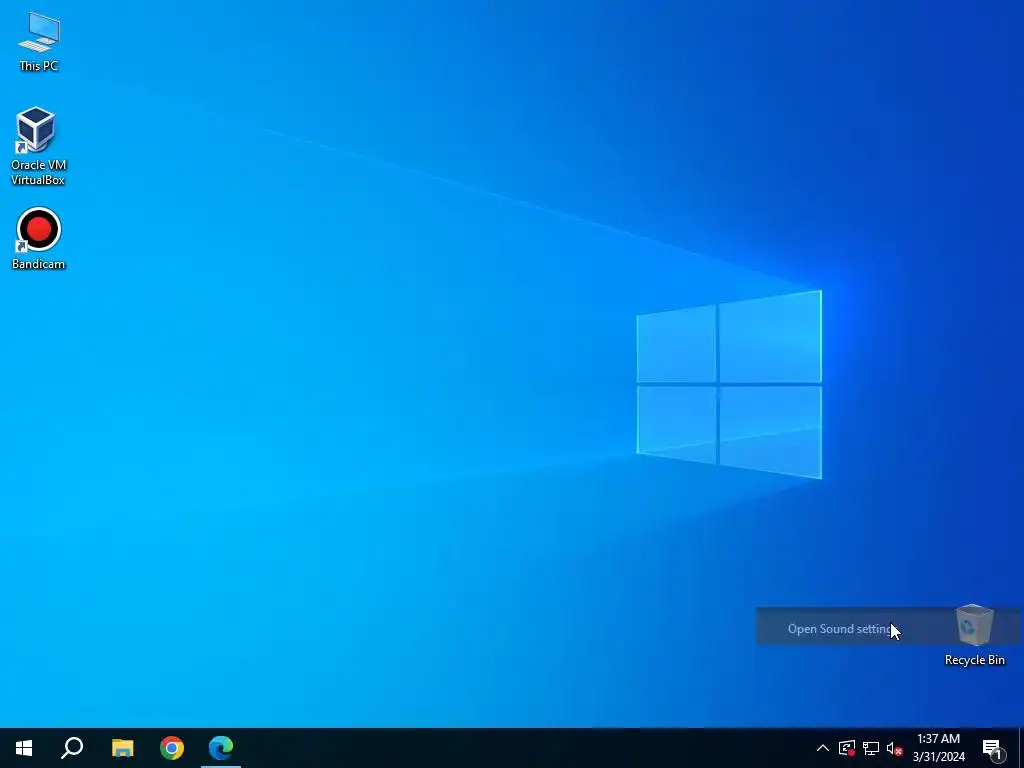Select the Bandicam desktop shortcut
Screen dimensions: 1024x768
point(38,238)
